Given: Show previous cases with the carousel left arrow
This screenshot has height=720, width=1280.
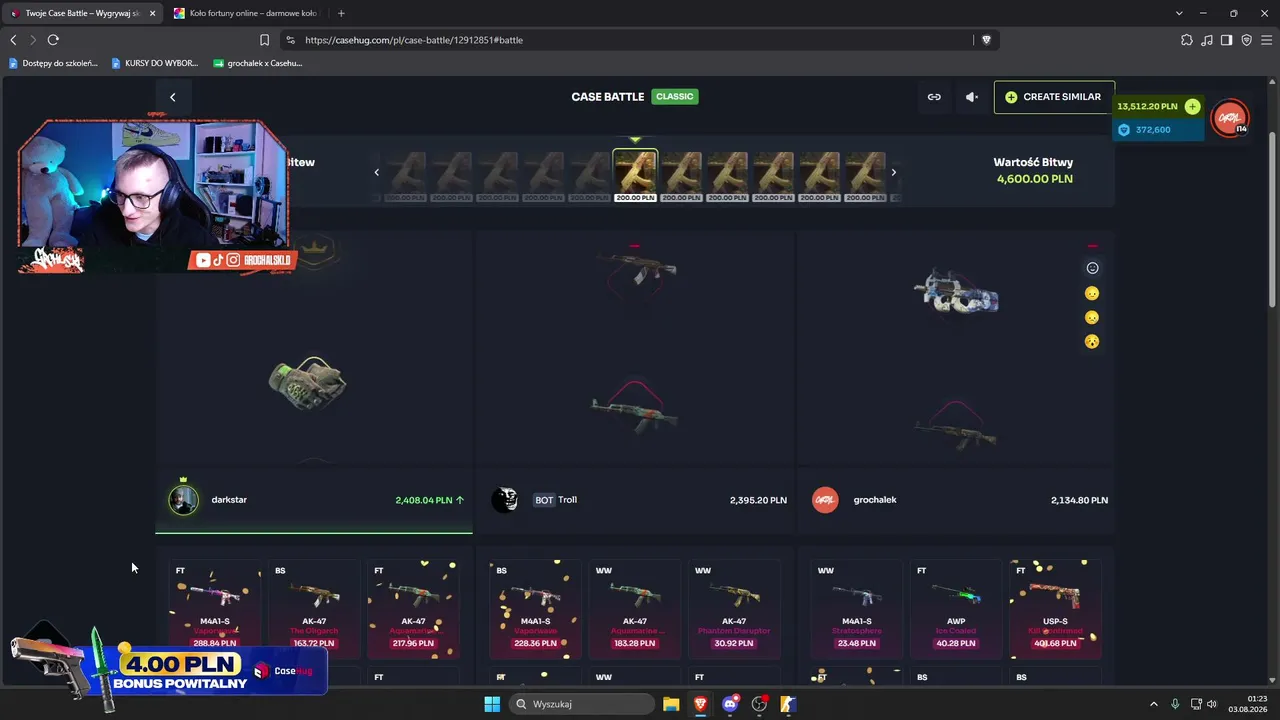Looking at the screenshot, I should click(377, 172).
